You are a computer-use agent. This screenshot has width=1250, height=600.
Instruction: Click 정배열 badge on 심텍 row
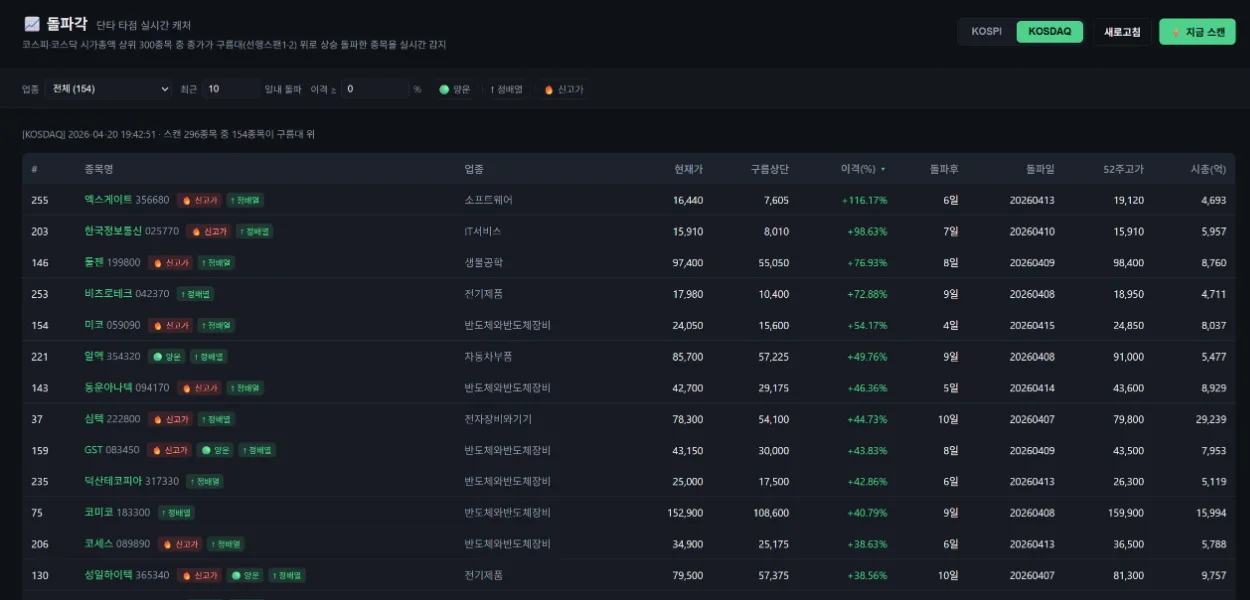pyautogui.click(x=216, y=419)
